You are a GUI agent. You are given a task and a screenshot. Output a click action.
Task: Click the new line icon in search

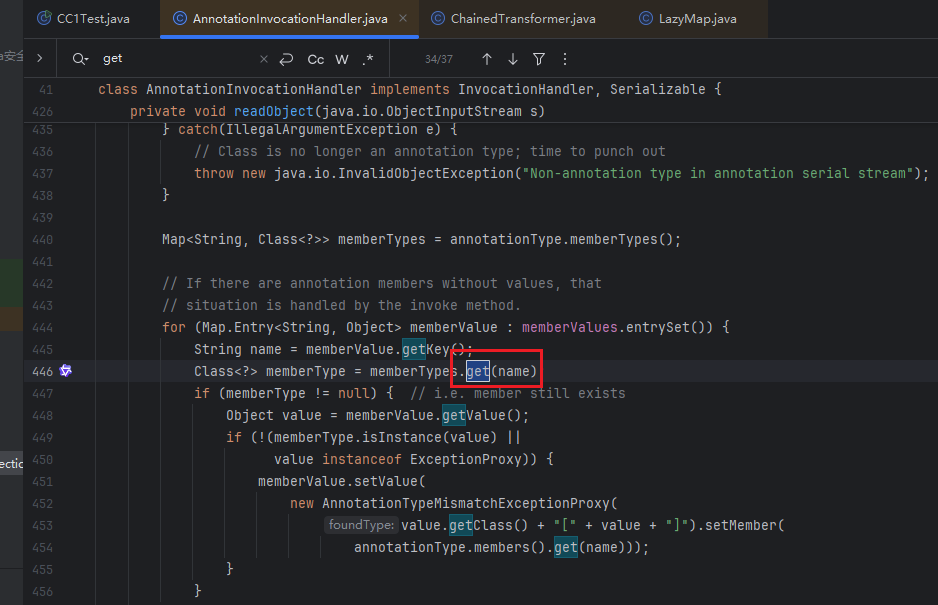coord(287,59)
